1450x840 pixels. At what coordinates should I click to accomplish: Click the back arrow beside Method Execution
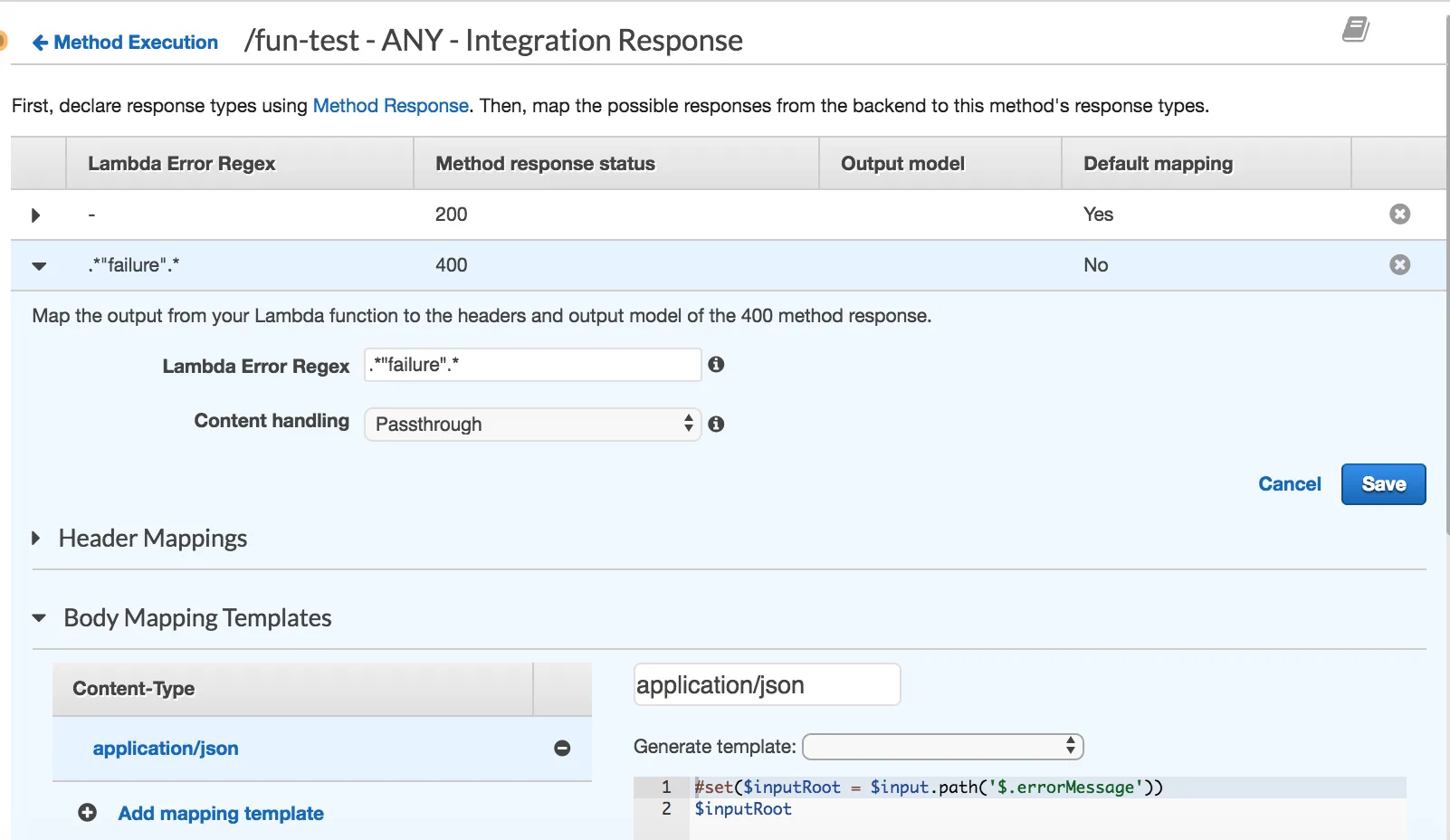[x=40, y=43]
